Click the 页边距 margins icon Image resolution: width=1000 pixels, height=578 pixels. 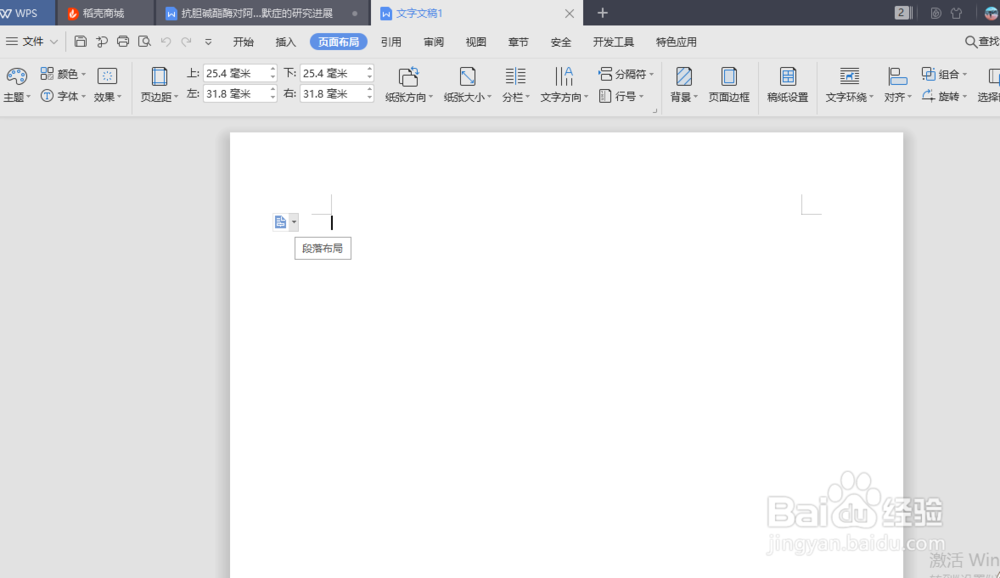(158, 84)
